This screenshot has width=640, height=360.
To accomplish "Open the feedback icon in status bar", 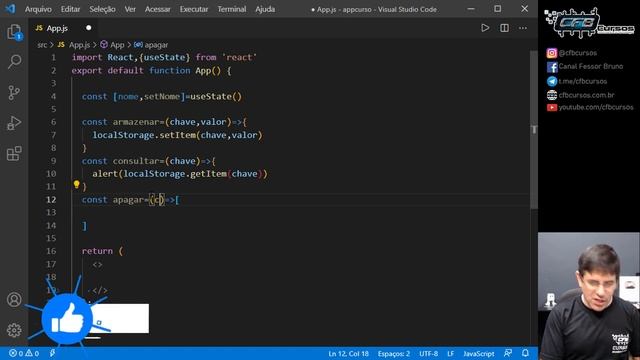I will 508,353.
